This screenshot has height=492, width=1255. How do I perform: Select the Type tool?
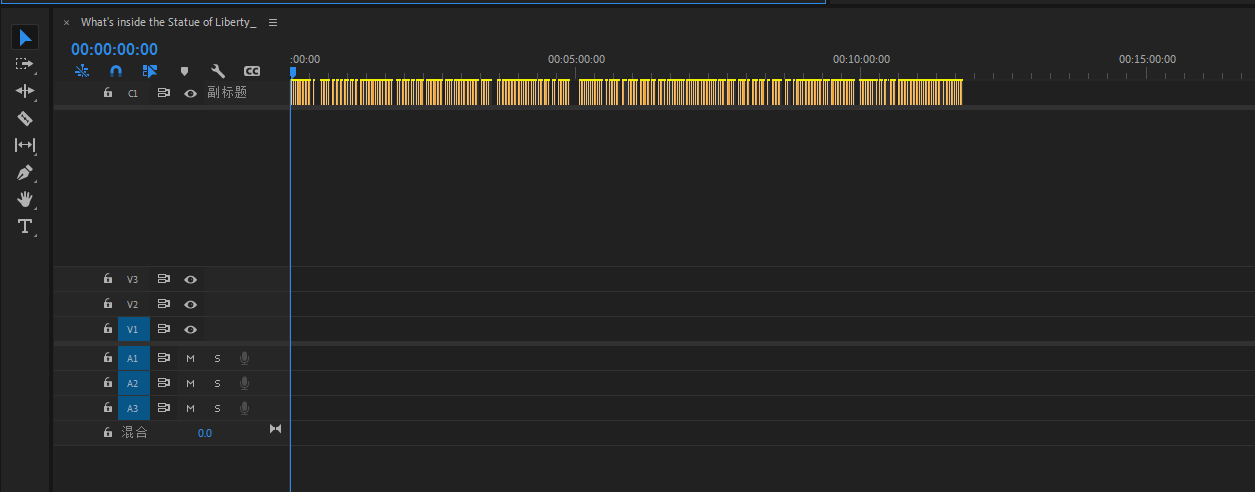point(25,226)
